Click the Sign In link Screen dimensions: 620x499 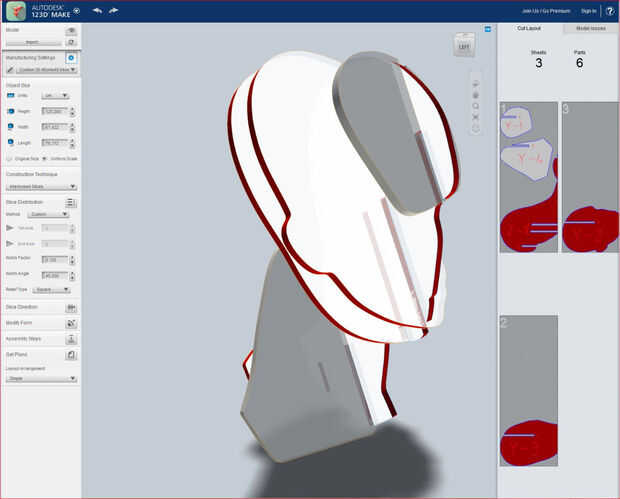click(x=588, y=11)
